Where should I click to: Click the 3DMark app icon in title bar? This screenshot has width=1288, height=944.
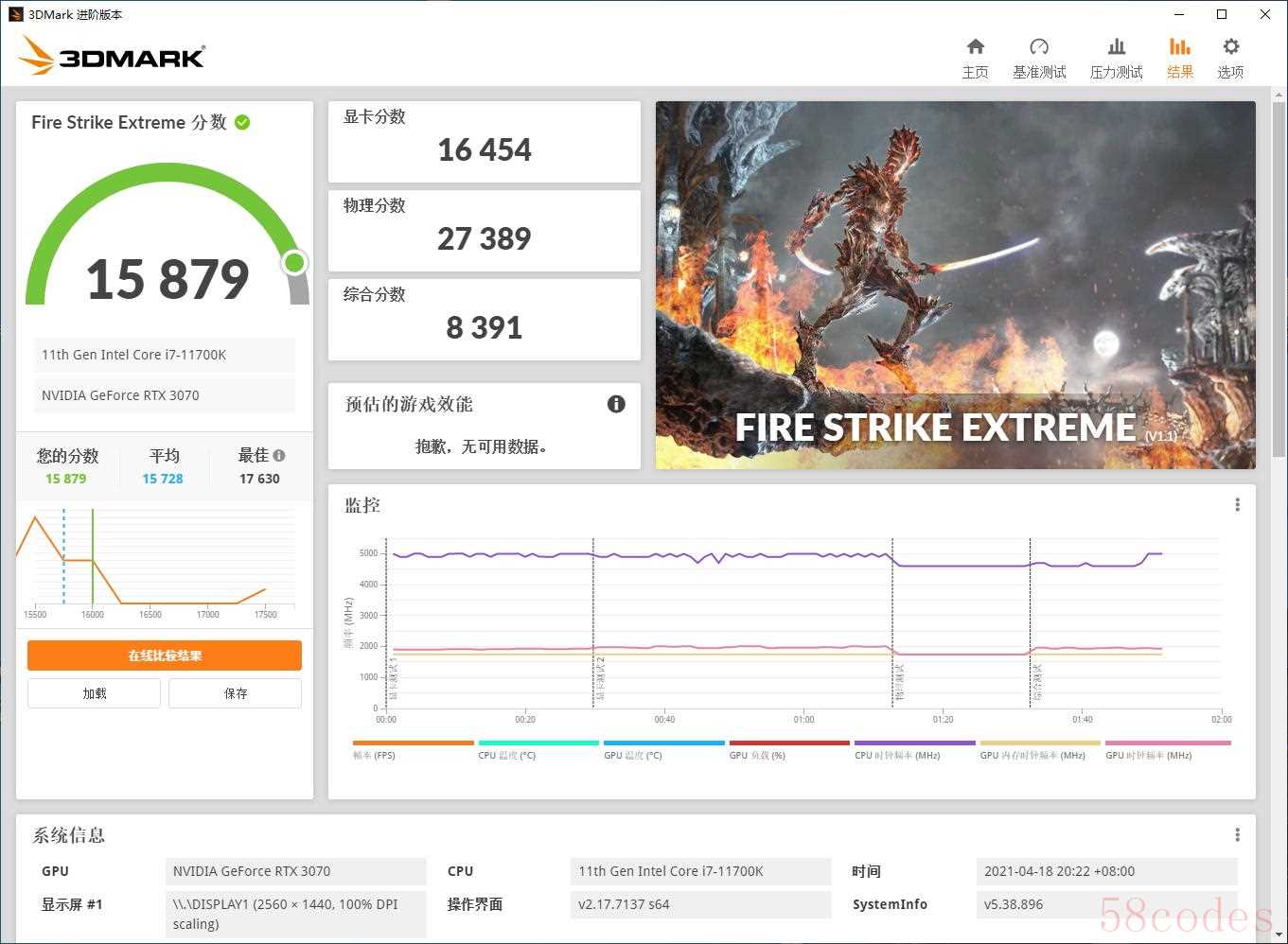click(x=16, y=14)
